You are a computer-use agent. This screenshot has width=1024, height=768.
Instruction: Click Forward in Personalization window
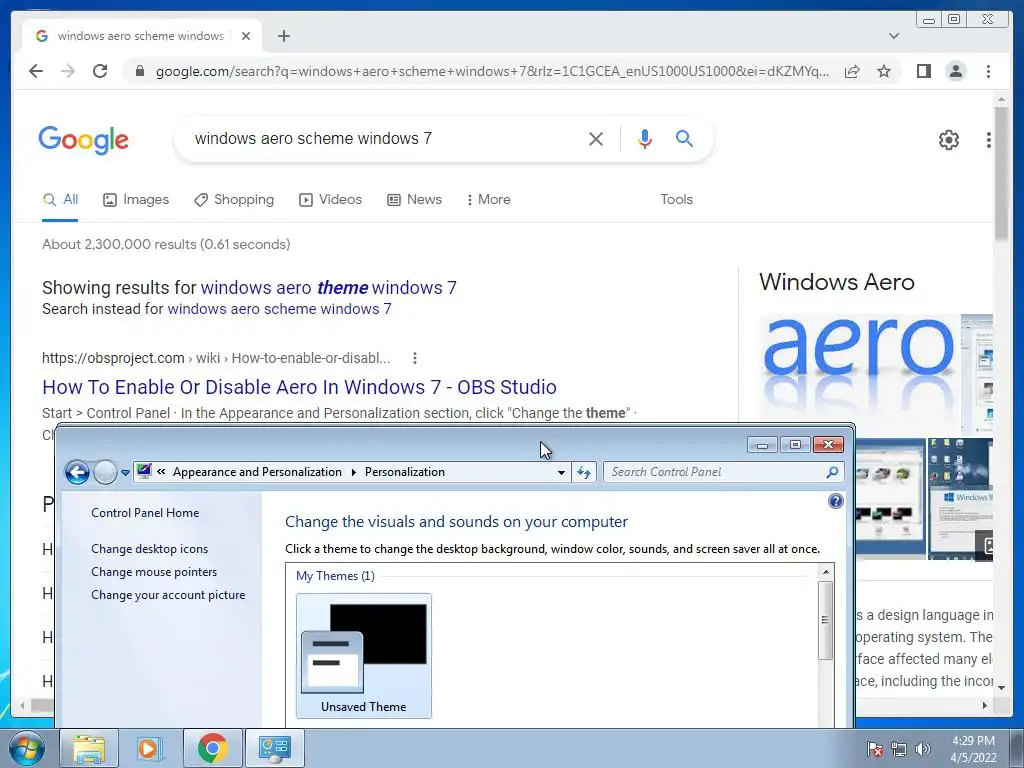(104, 472)
